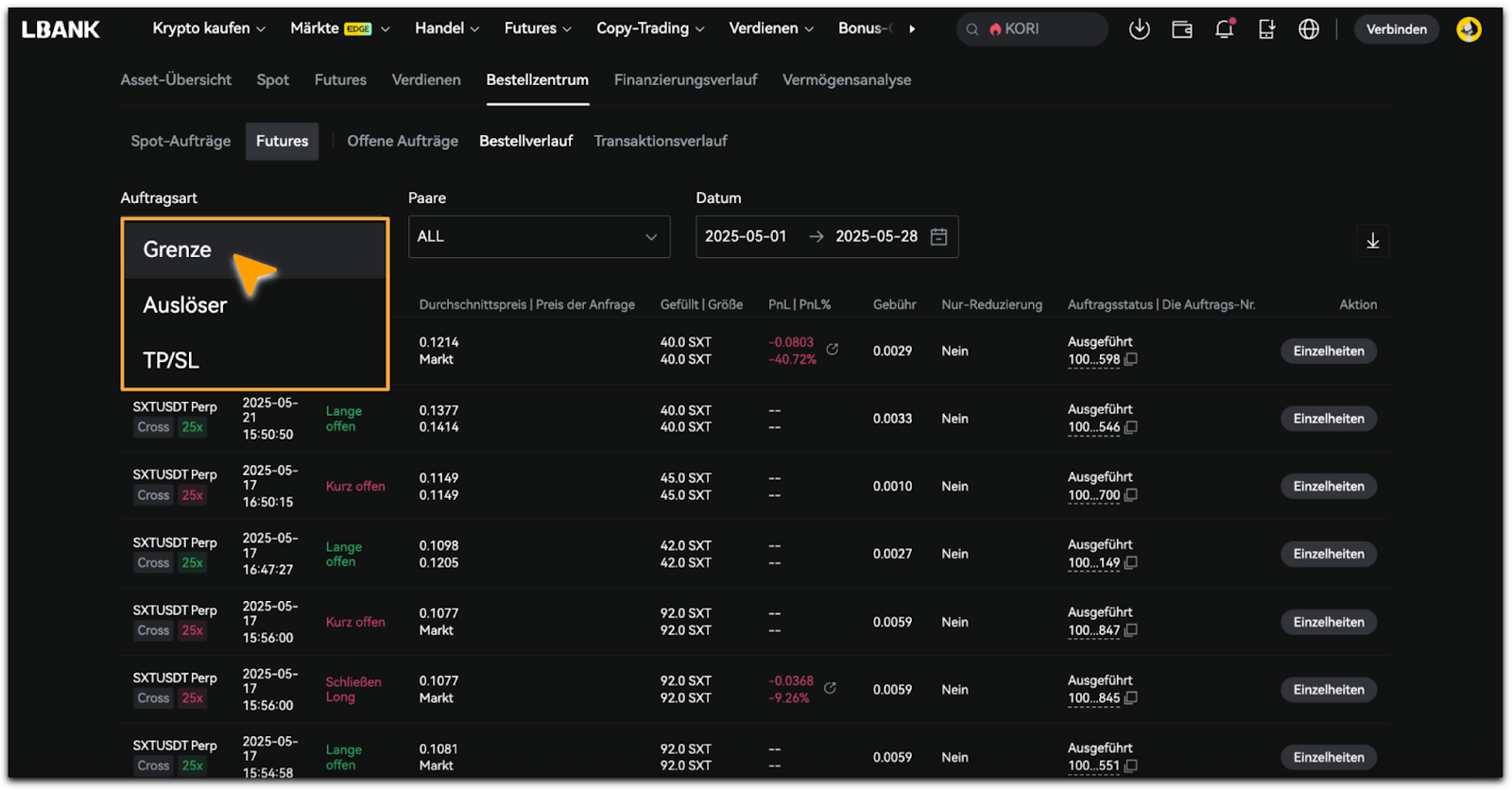The image size is (1512, 791).
Task: Open Einzelheiten for order 100...546
Action: coord(1328,419)
